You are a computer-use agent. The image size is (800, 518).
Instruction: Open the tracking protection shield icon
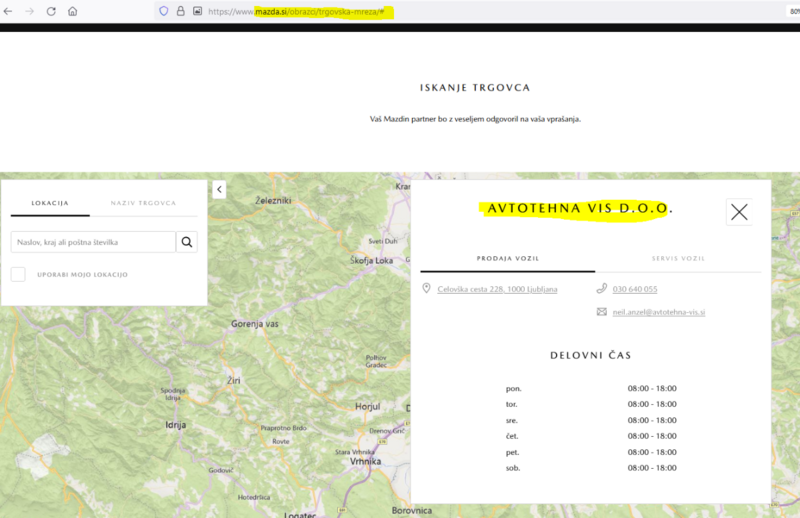(x=163, y=11)
